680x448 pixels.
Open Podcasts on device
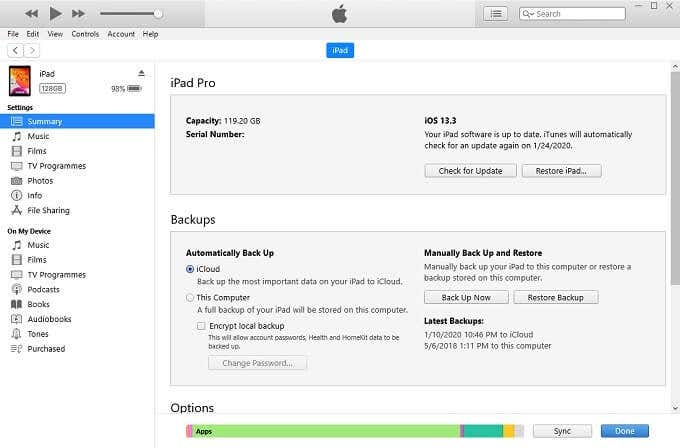point(43,289)
